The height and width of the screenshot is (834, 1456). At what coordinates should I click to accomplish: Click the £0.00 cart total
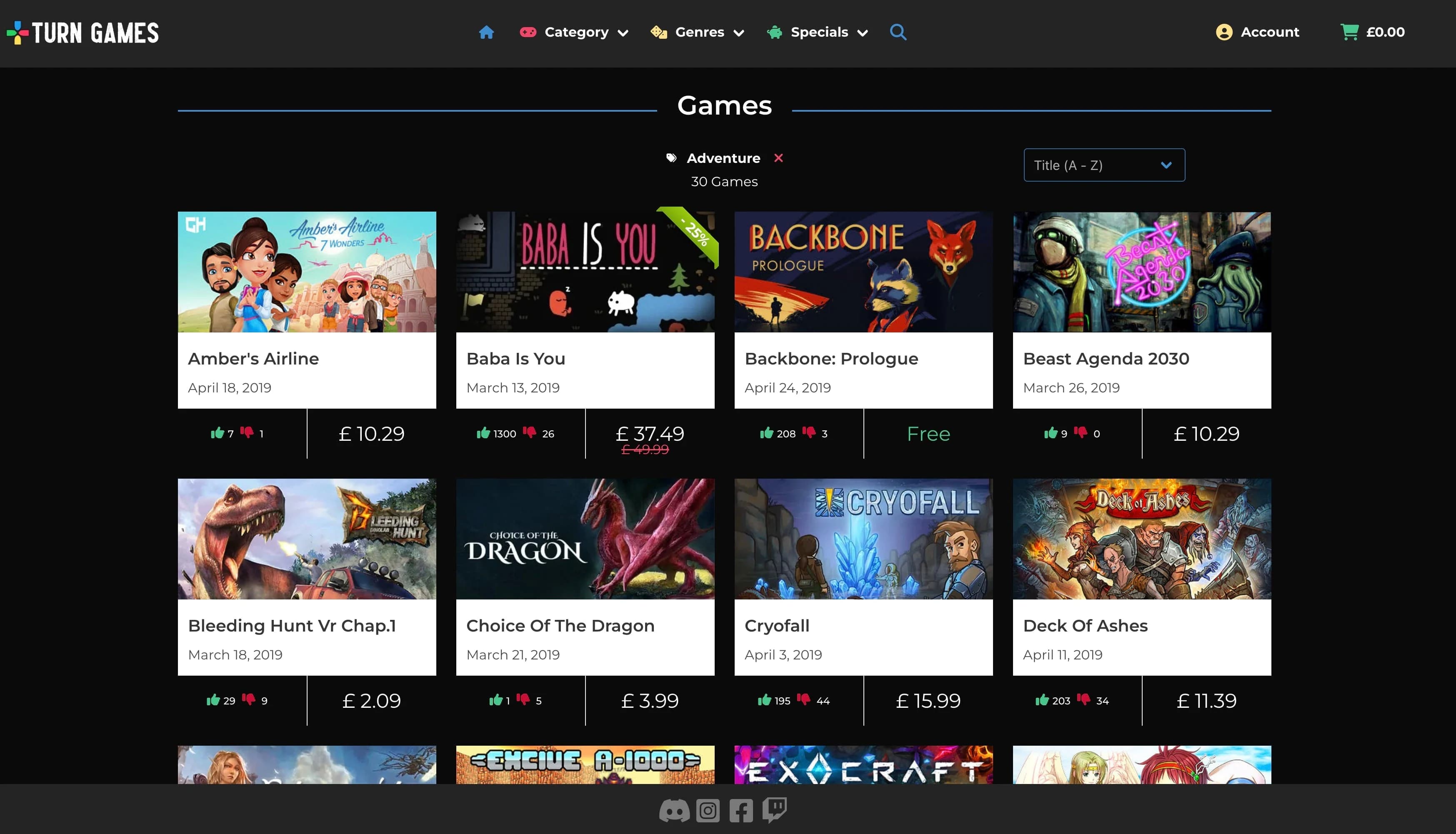click(x=1385, y=32)
